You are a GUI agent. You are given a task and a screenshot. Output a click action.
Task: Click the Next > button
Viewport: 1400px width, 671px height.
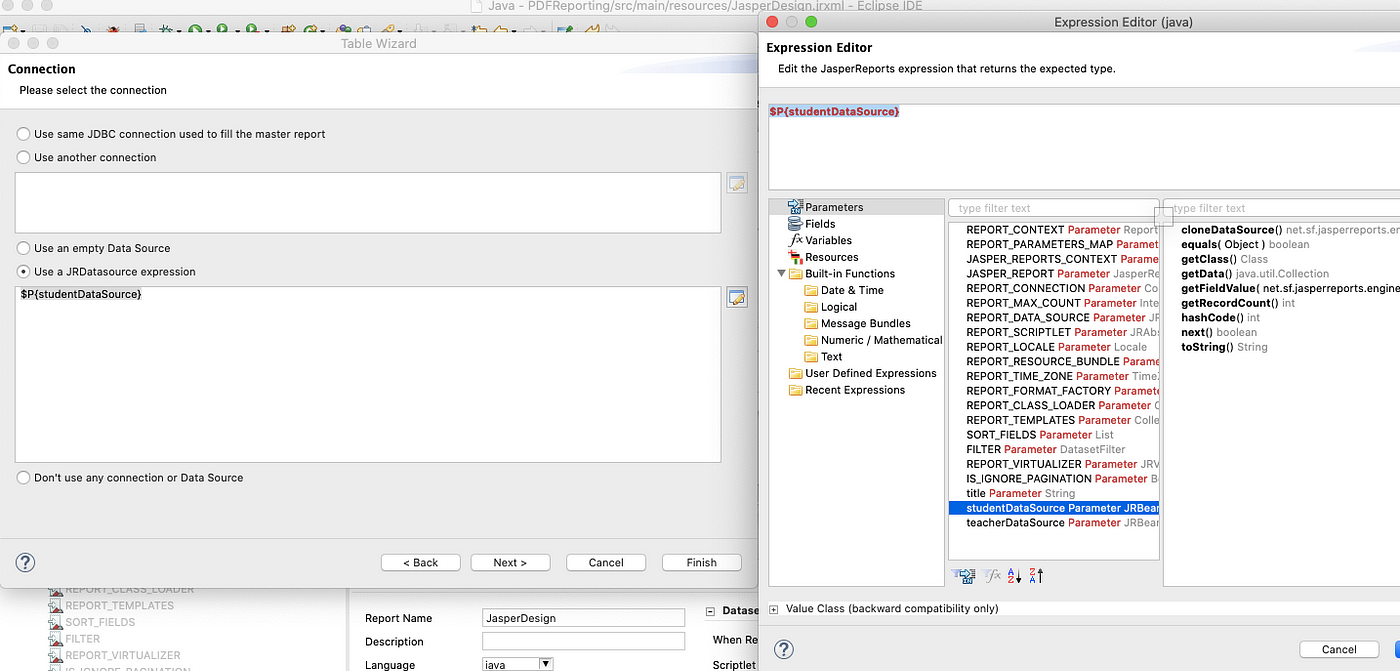click(x=510, y=562)
